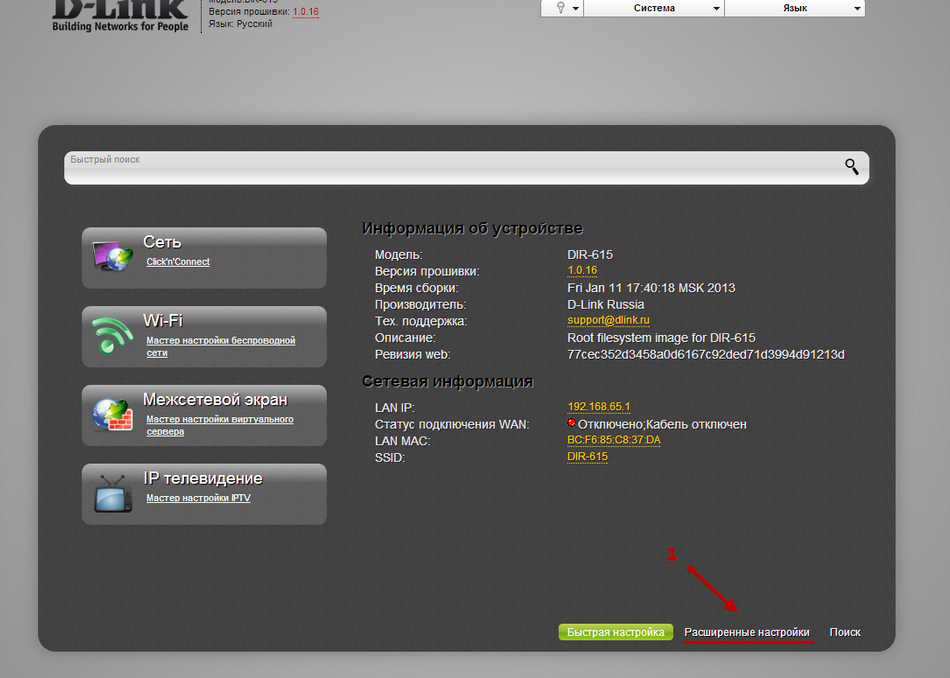
Task: Click firmware version 1.0.16 in device info
Action: click(x=582, y=271)
